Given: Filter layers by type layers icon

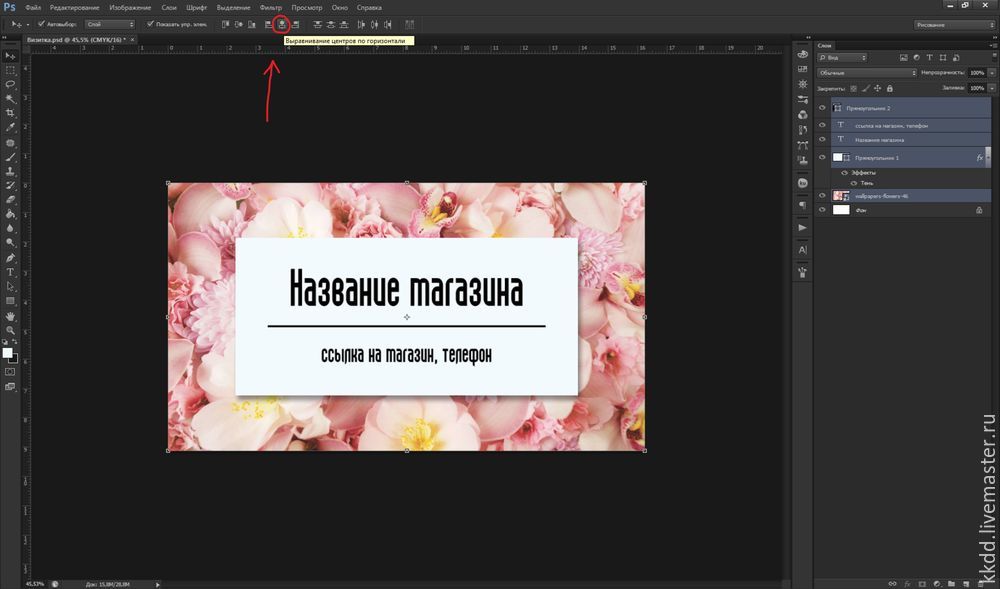Looking at the screenshot, I should point(929,58).
